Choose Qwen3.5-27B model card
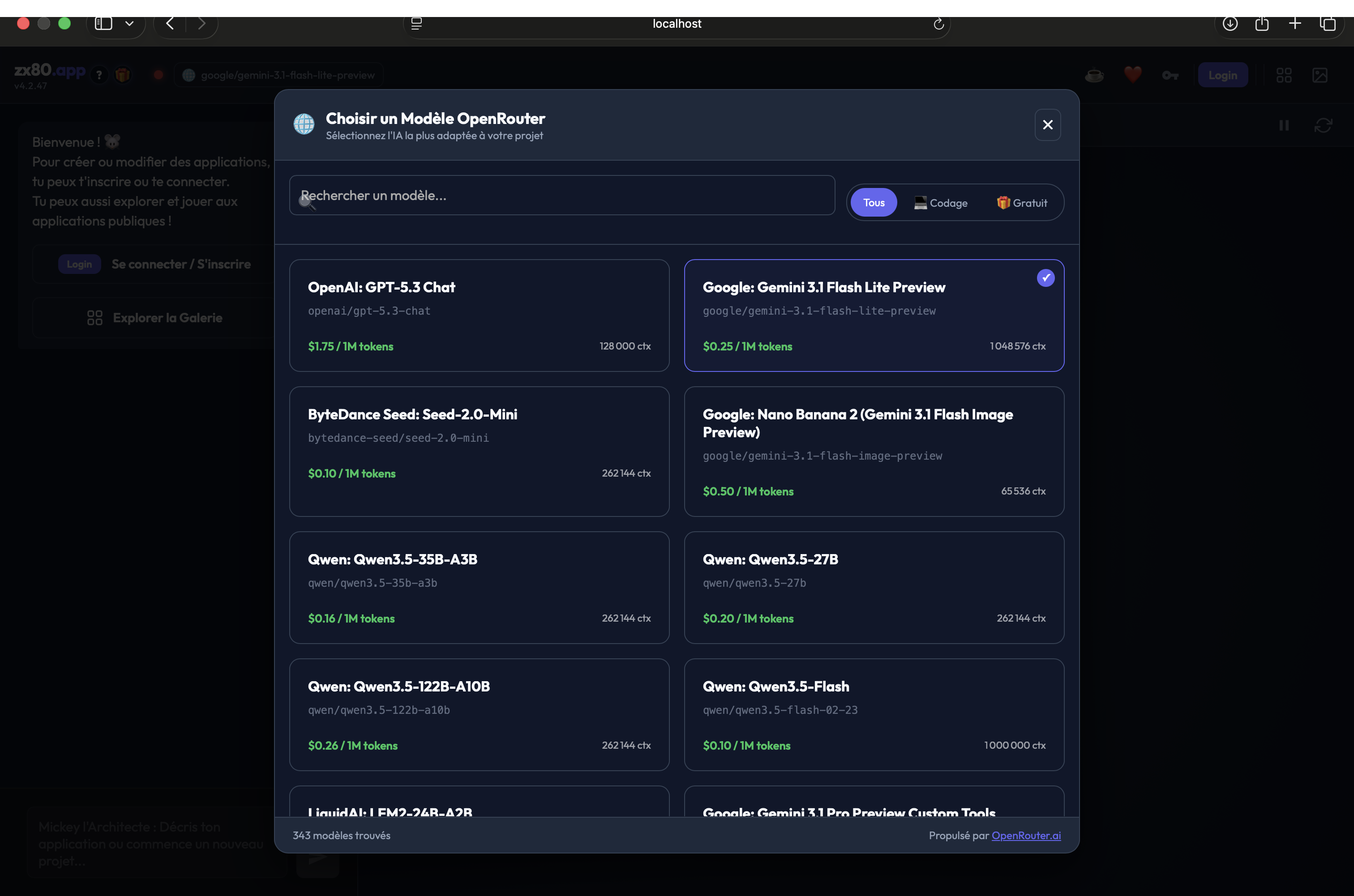The height and width of the screenshot is (896, 1354). tap(874, 588)
